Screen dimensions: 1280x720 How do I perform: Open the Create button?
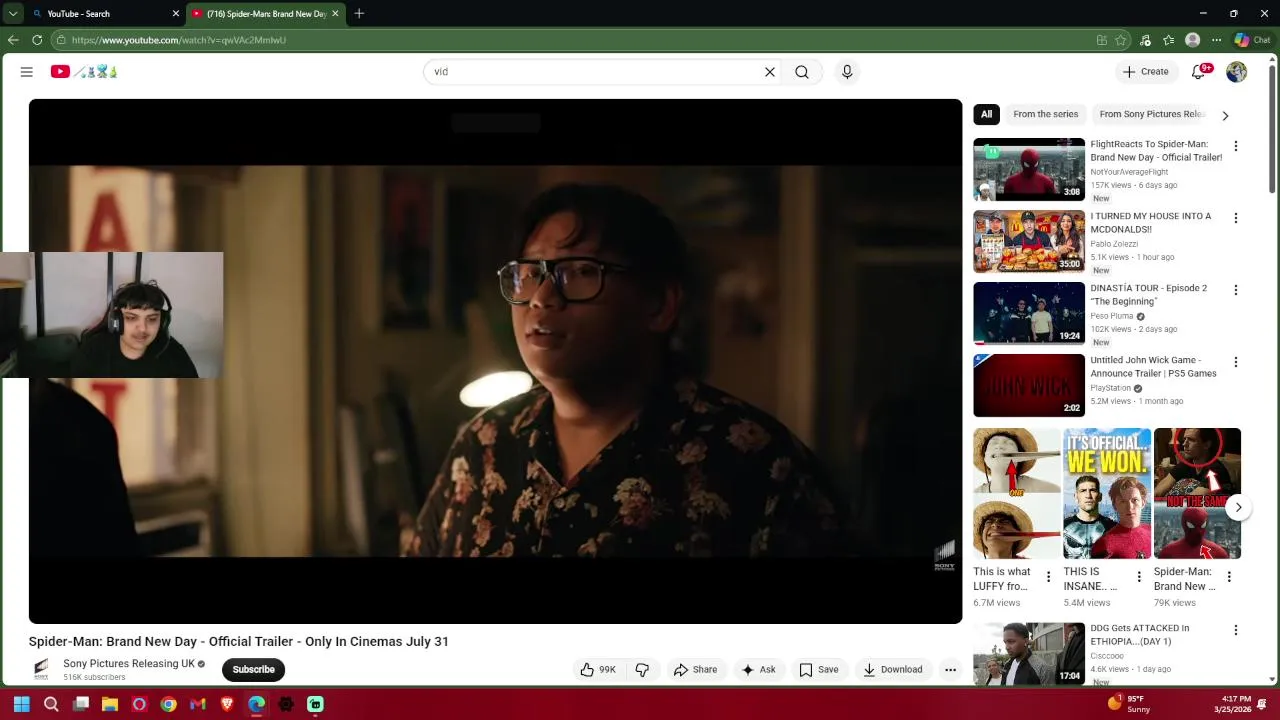(1145, 72)
